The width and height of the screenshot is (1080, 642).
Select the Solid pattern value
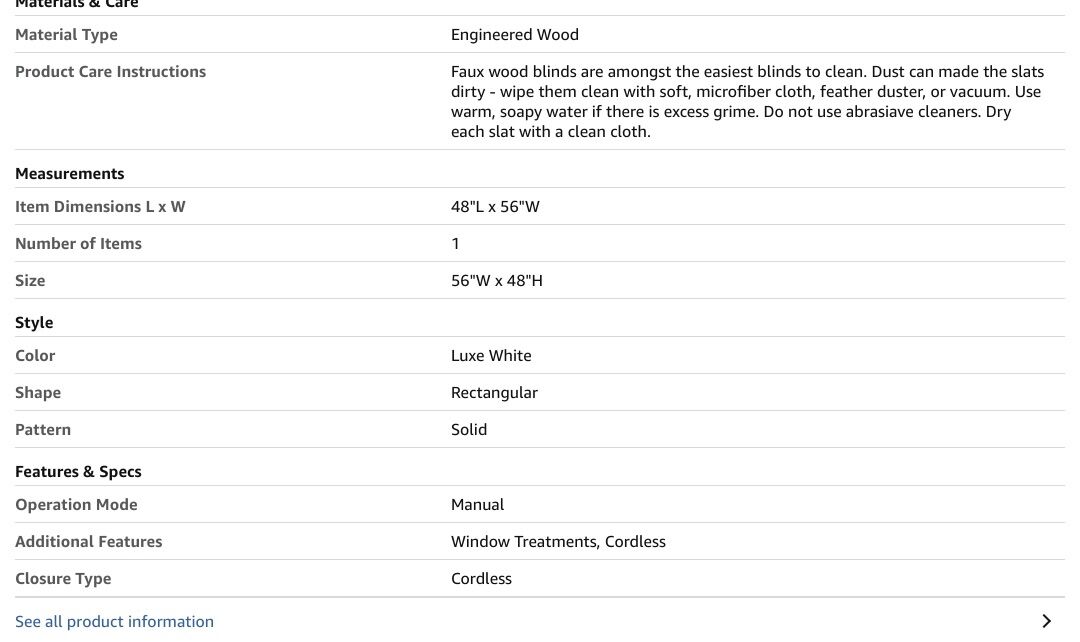pos(469,429)
